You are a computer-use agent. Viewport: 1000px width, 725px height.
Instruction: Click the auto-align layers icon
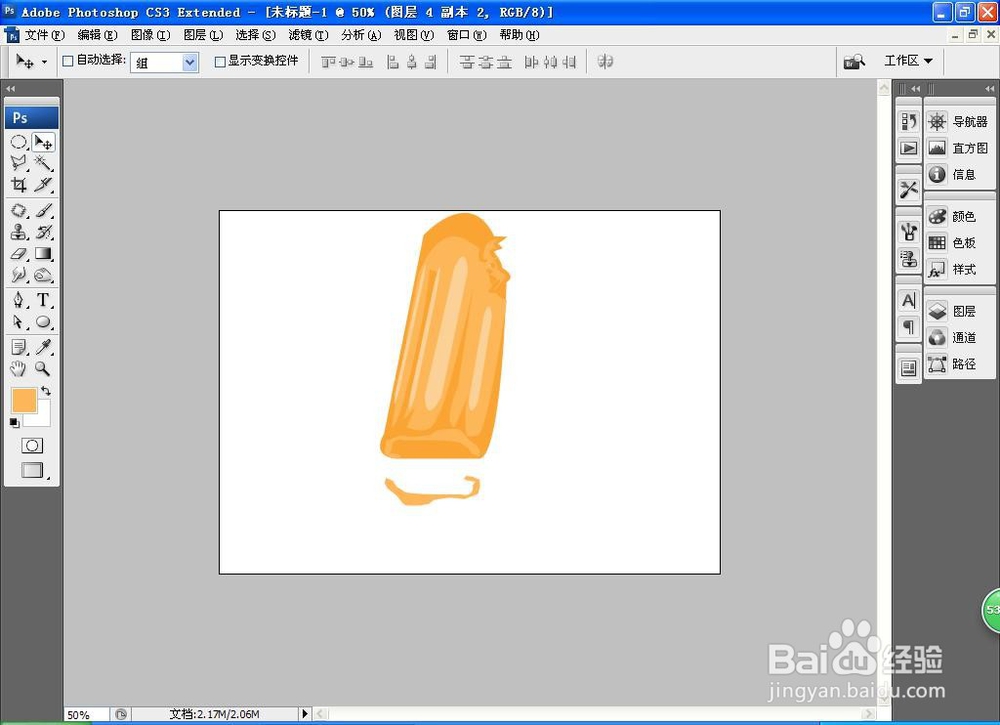[x=605, y=61]
